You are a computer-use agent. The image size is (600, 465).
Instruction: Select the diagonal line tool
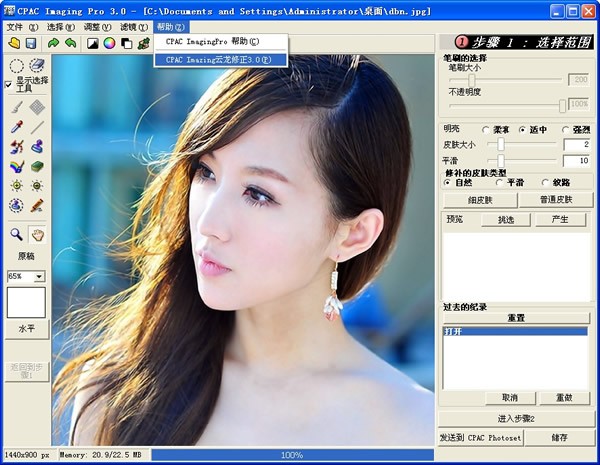coord(37,127)
